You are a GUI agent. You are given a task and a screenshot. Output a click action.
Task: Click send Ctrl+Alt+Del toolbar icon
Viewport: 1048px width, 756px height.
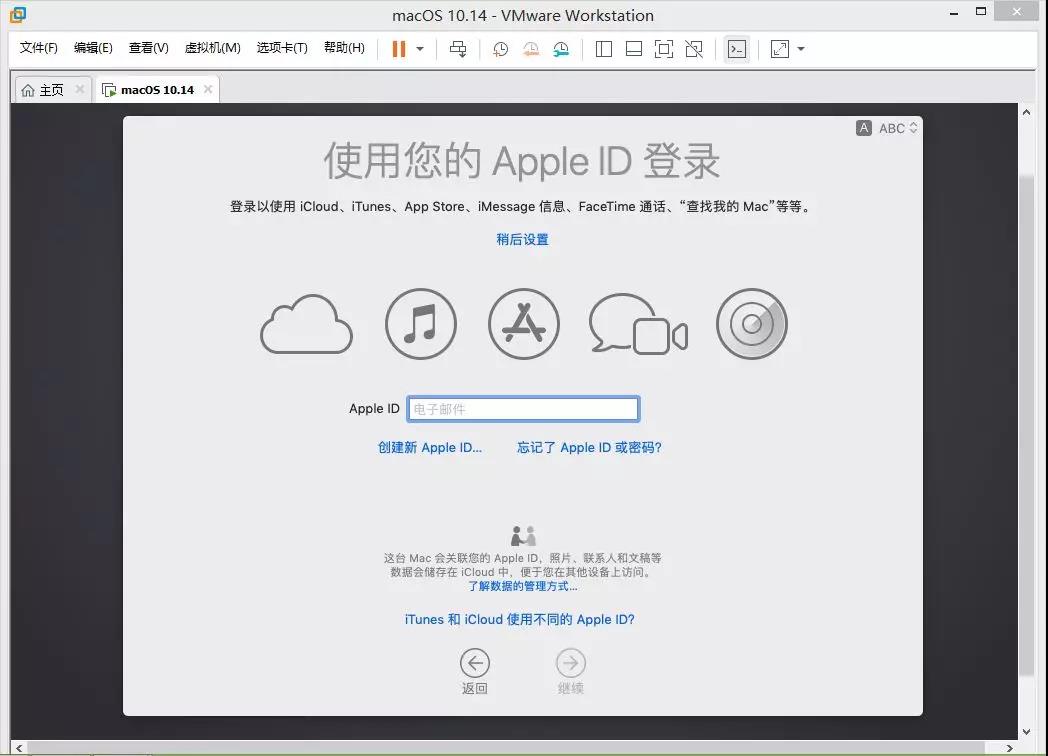pos(458,49)
